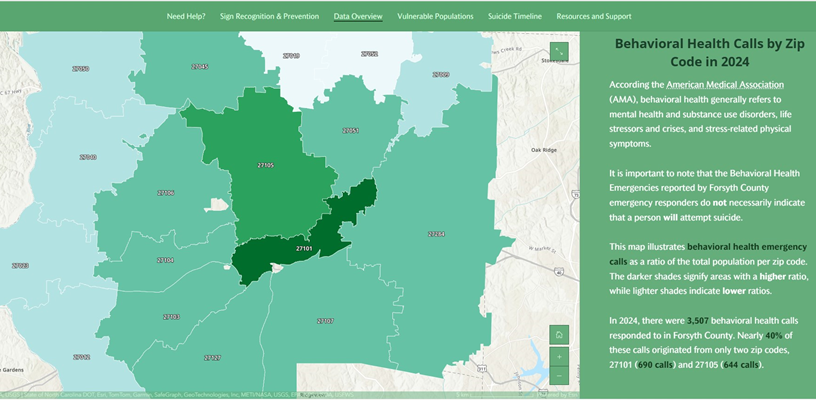
Task: Click the 27040 zip code area
Action: 88,157
